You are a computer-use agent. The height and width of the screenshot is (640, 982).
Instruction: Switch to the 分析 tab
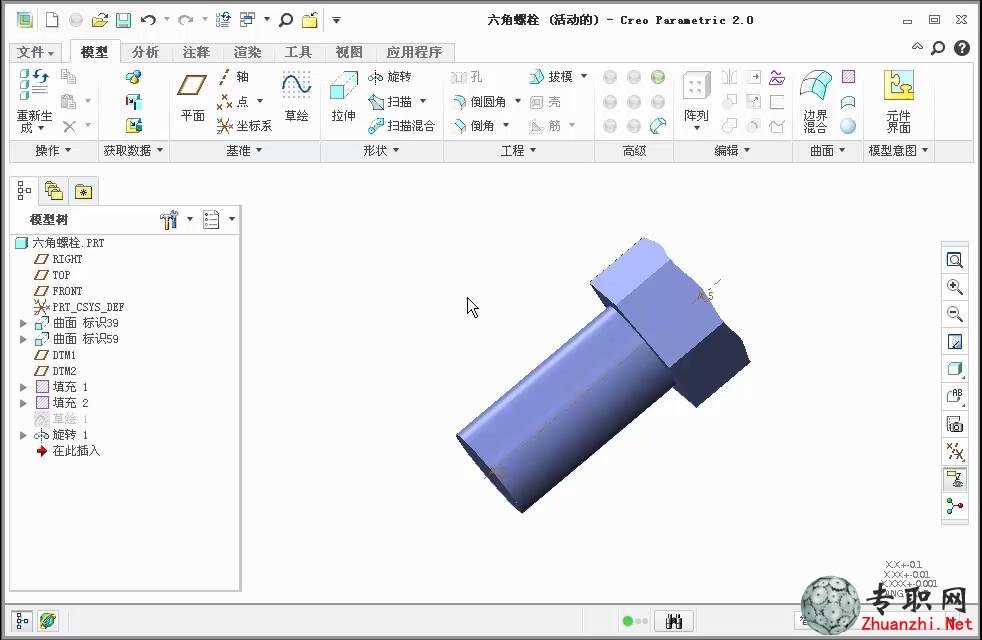coord(145,52)
